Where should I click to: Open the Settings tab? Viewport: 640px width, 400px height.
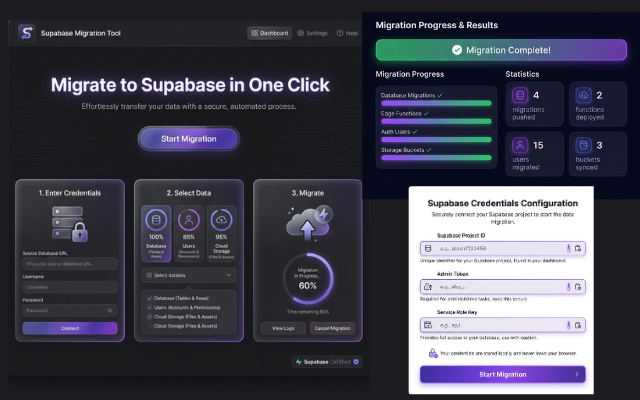tap(312, 33)
